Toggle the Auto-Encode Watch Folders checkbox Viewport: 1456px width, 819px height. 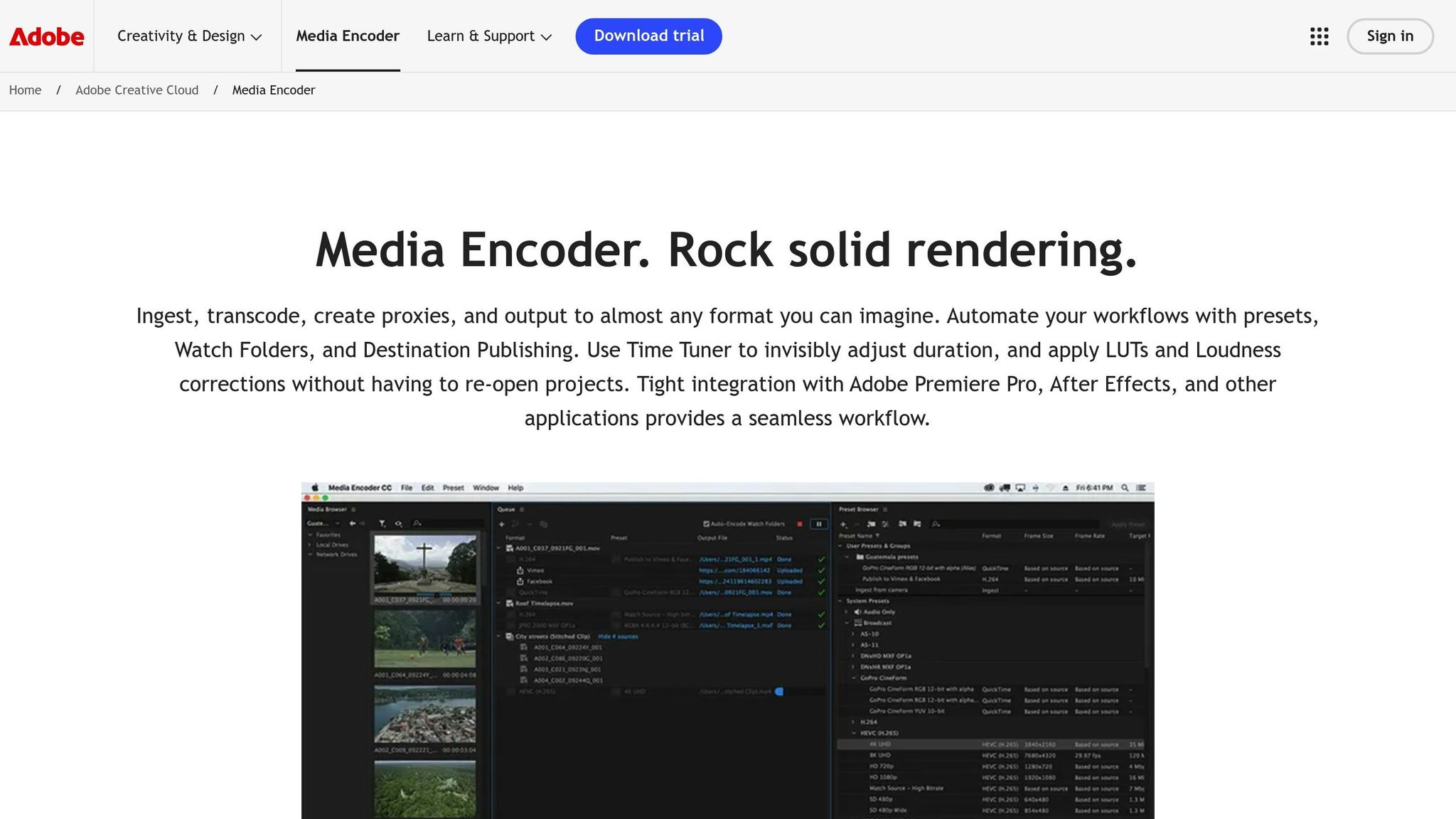[x=706, y=524]
